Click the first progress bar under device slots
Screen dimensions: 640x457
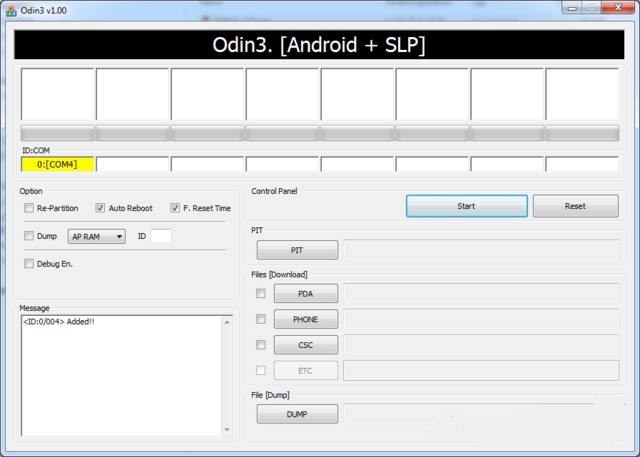[x=58, y=133]
